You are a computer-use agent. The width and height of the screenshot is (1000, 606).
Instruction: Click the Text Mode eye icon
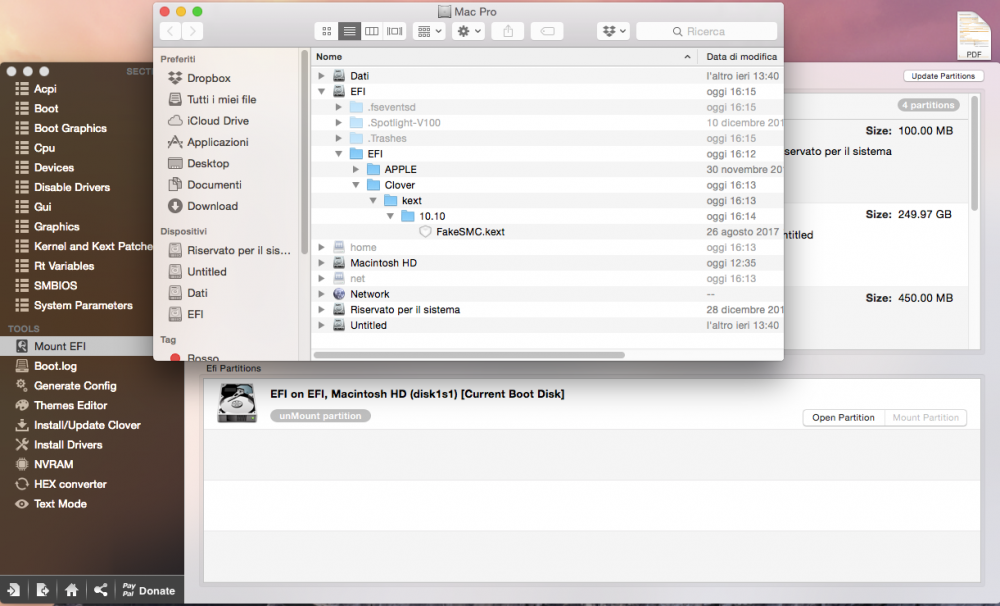22,504
